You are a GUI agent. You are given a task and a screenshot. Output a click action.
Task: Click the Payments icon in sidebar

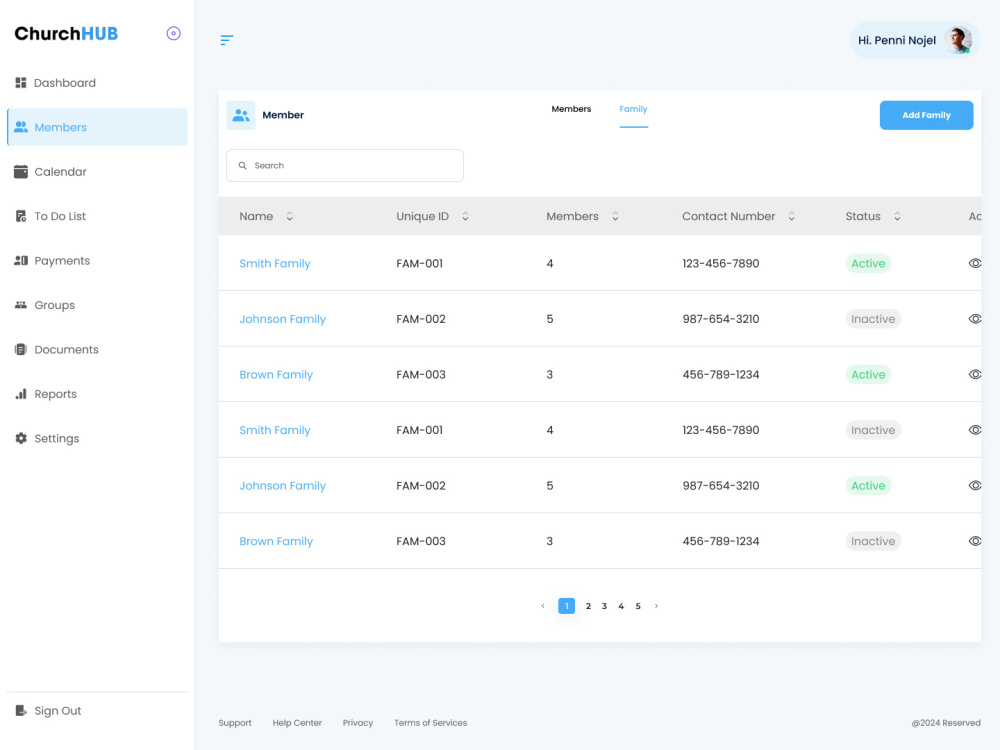[21, 260]
